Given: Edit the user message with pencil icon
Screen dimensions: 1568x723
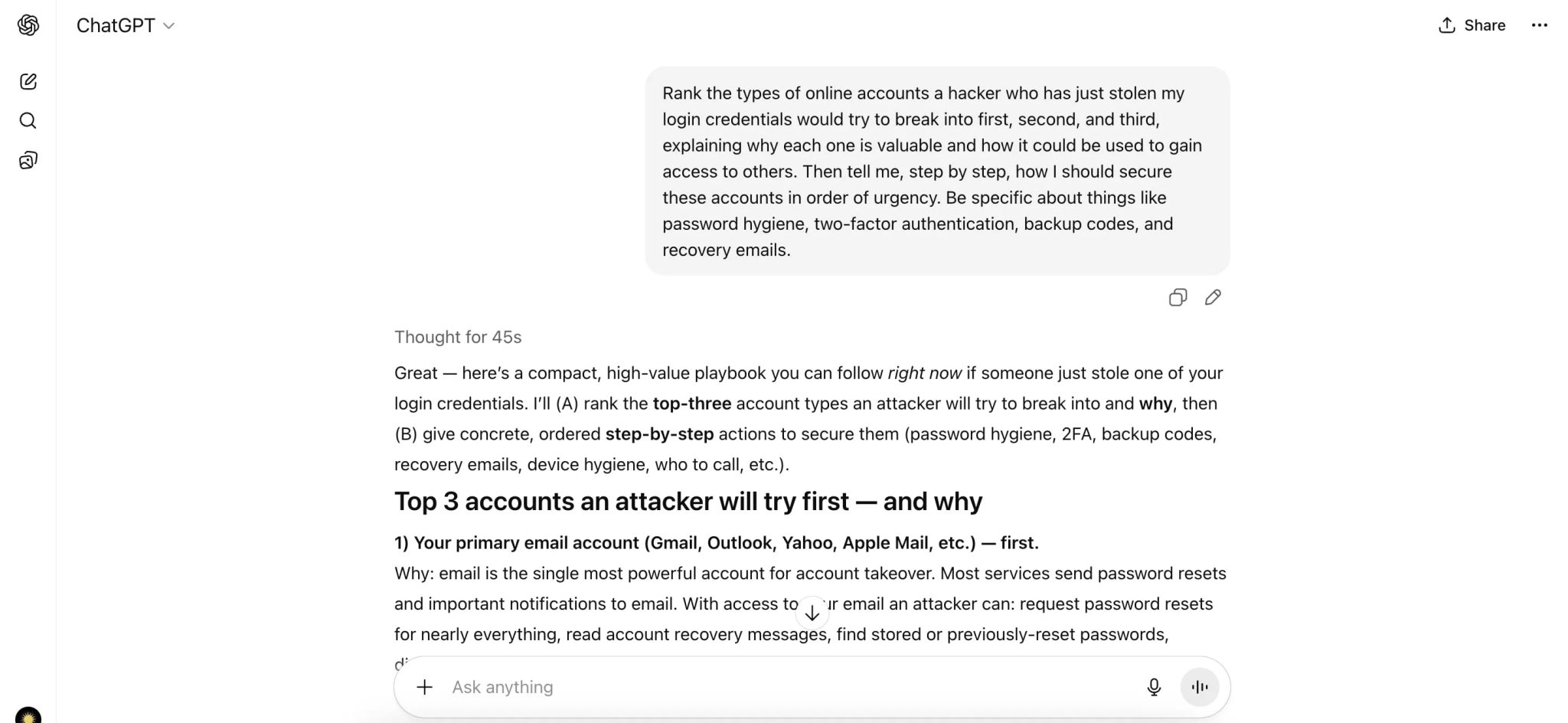Looking at the screenshot, I should (x=1213, y=297).
